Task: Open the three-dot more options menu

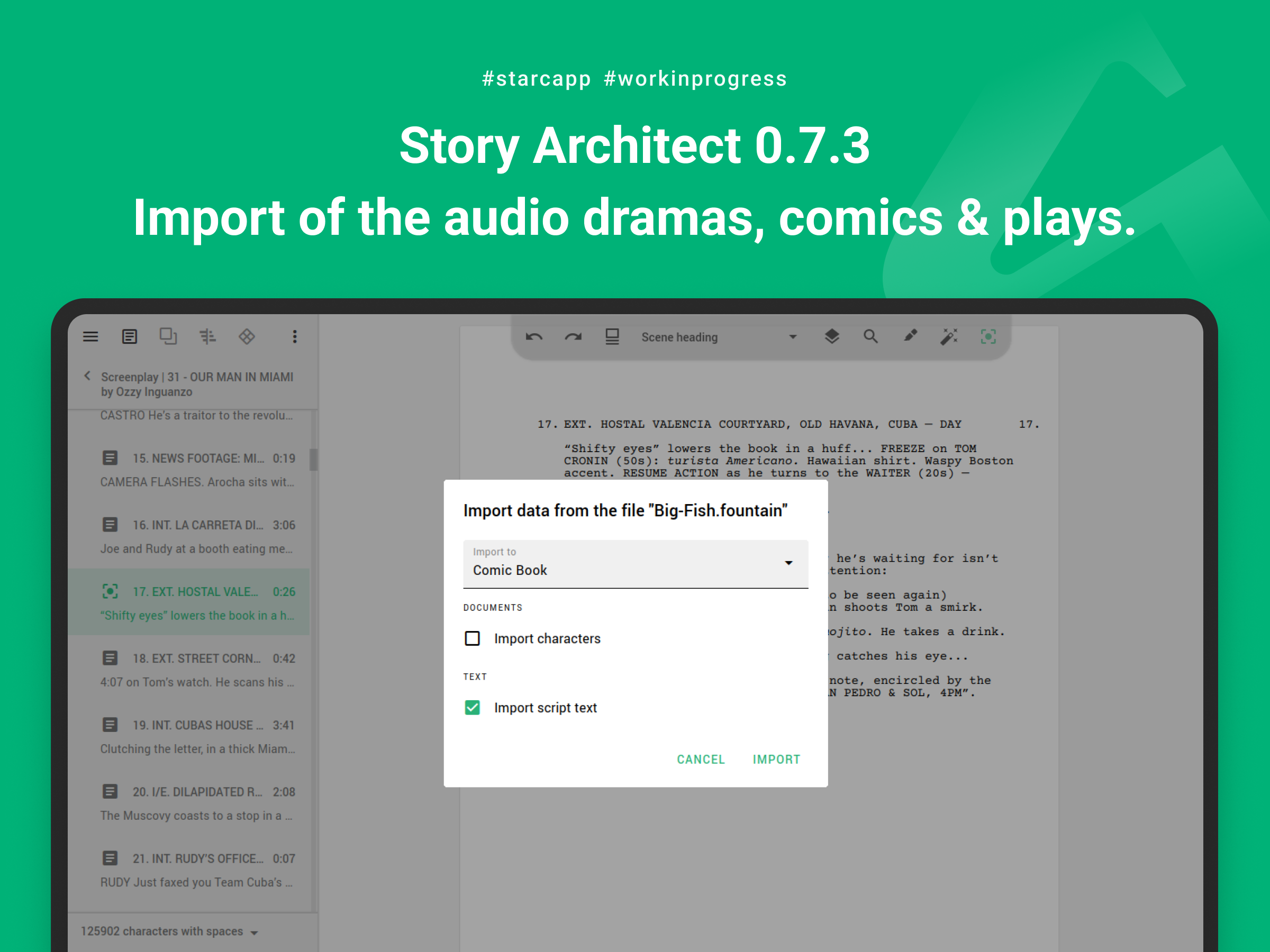Action: (x=295, y=337)
